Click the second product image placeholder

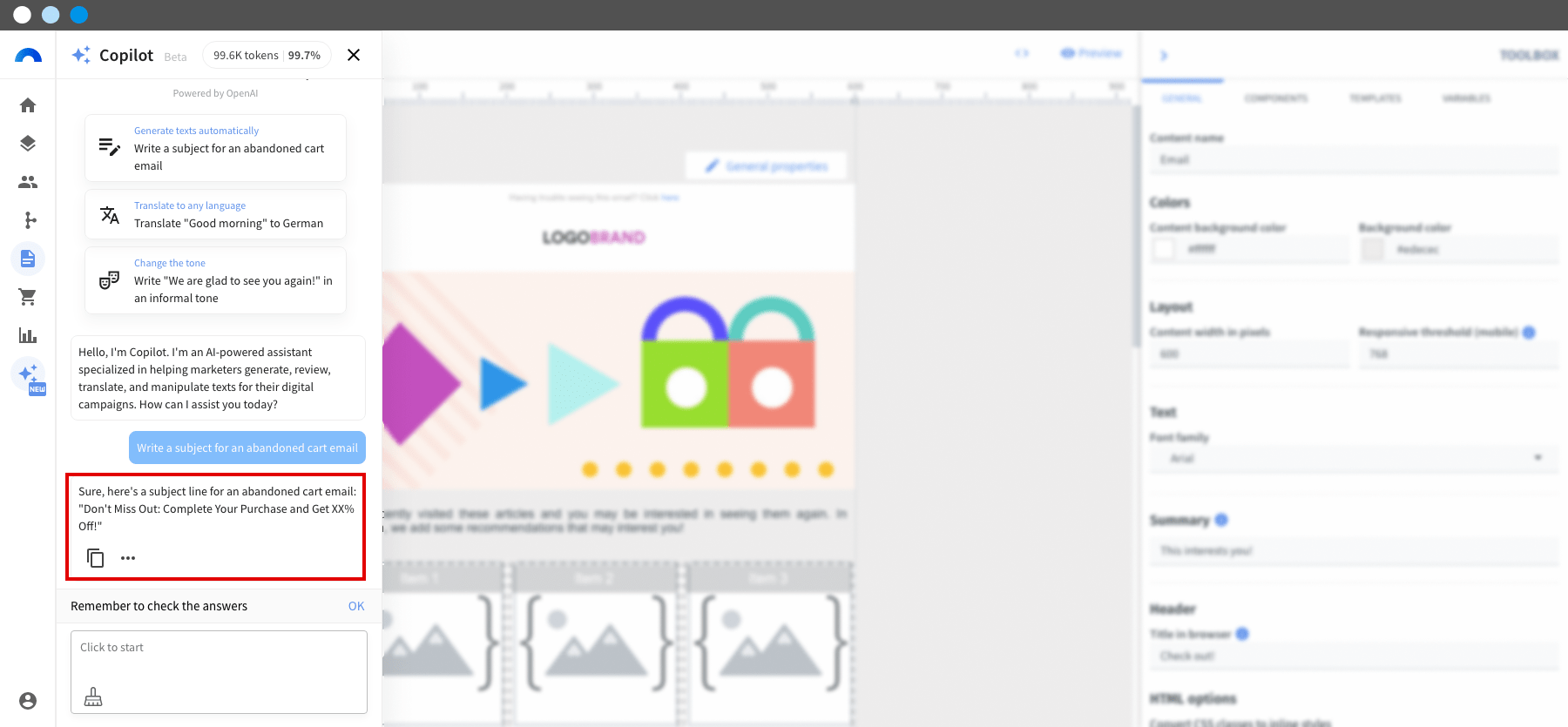tap(598, 644)
